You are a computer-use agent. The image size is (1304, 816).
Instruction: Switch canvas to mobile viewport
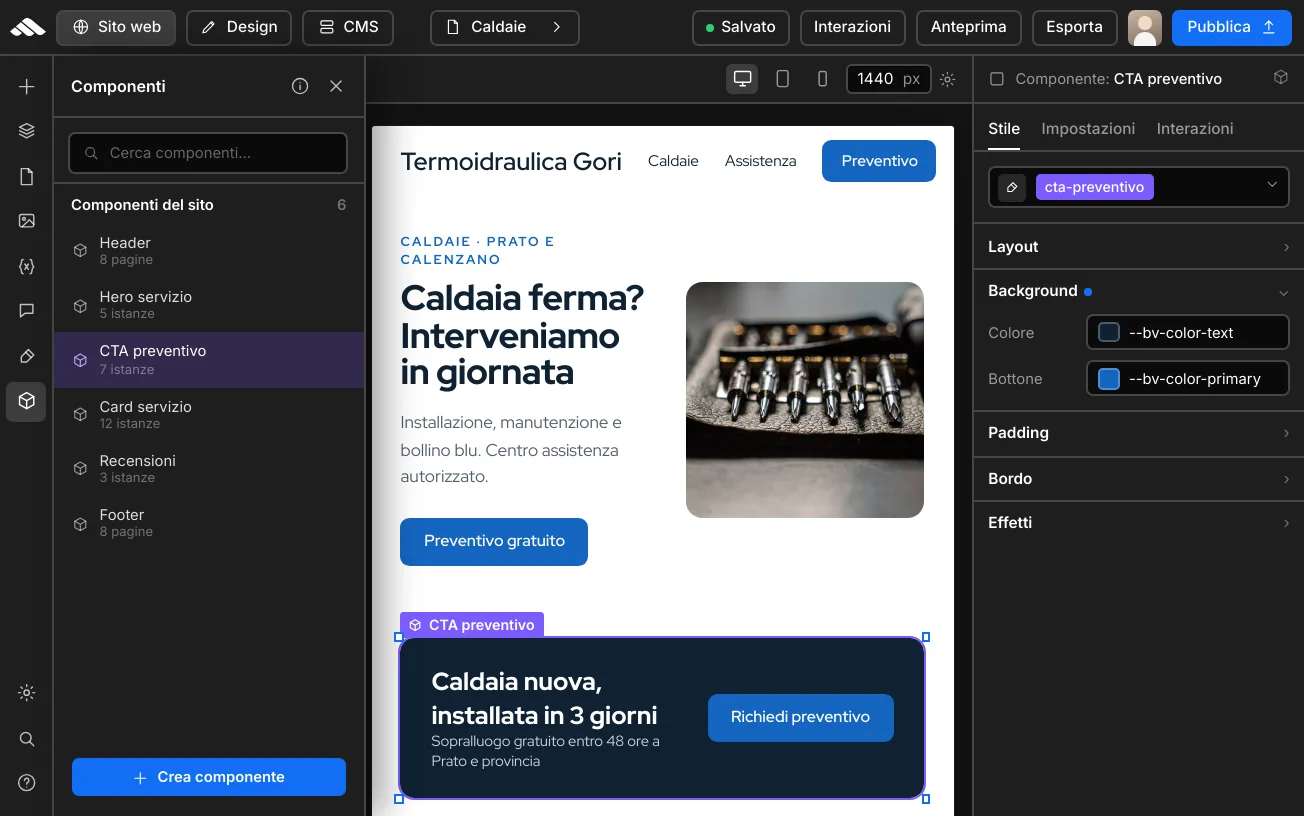(x=822, y=79)
